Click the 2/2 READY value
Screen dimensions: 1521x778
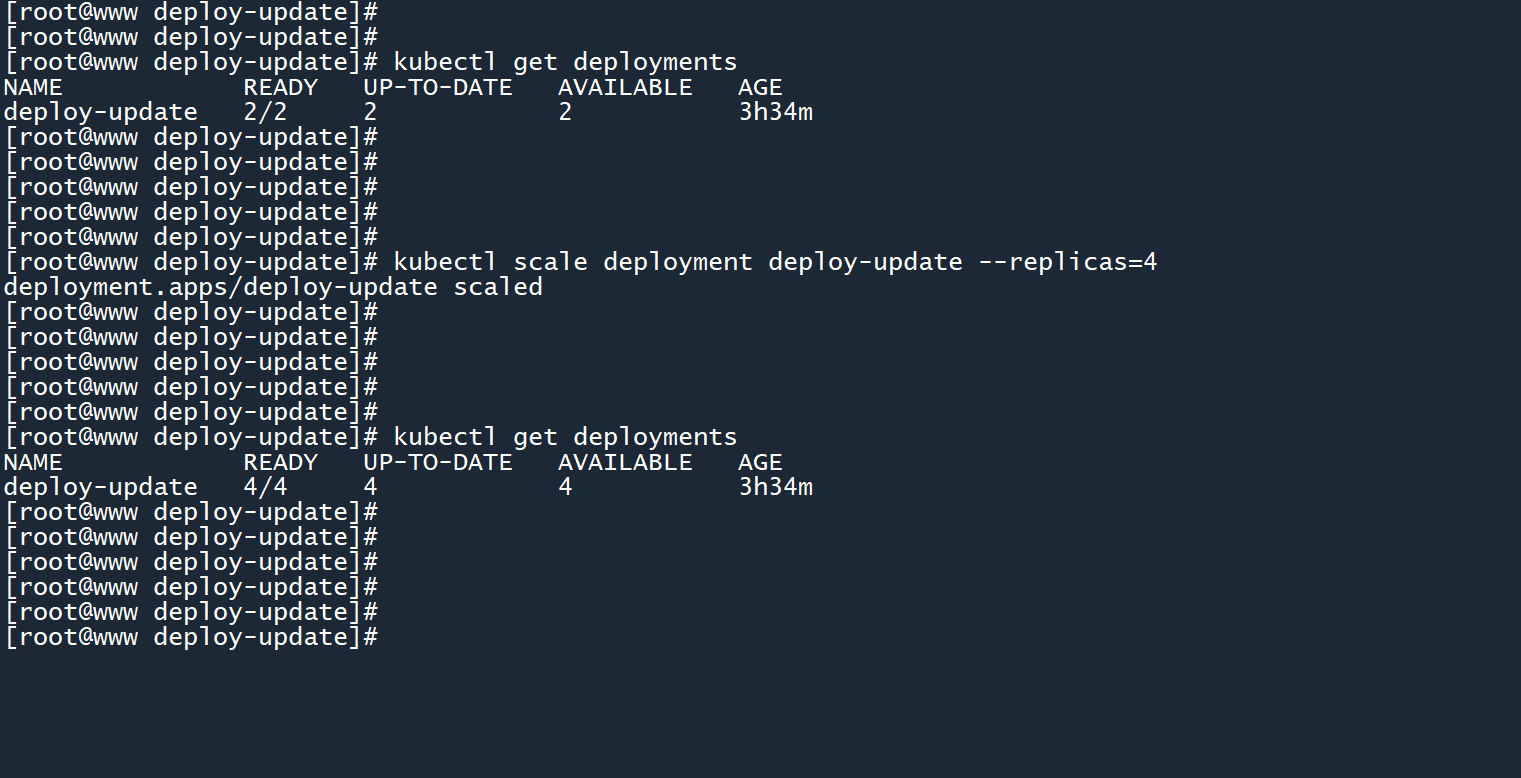(265, 112)
